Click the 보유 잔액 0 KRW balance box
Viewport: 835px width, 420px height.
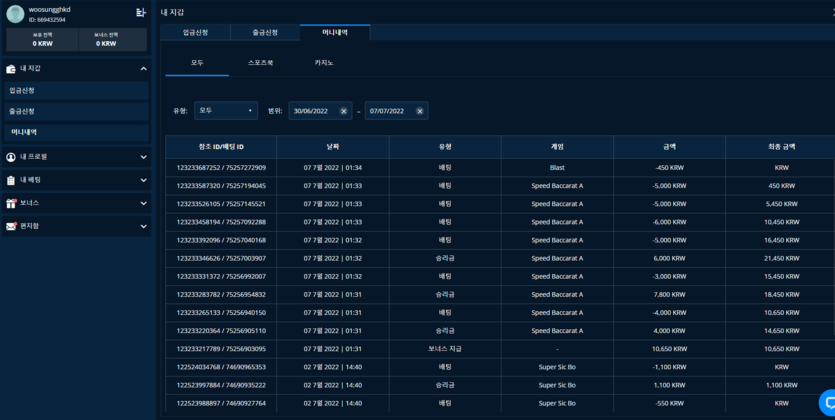[43, 40]
